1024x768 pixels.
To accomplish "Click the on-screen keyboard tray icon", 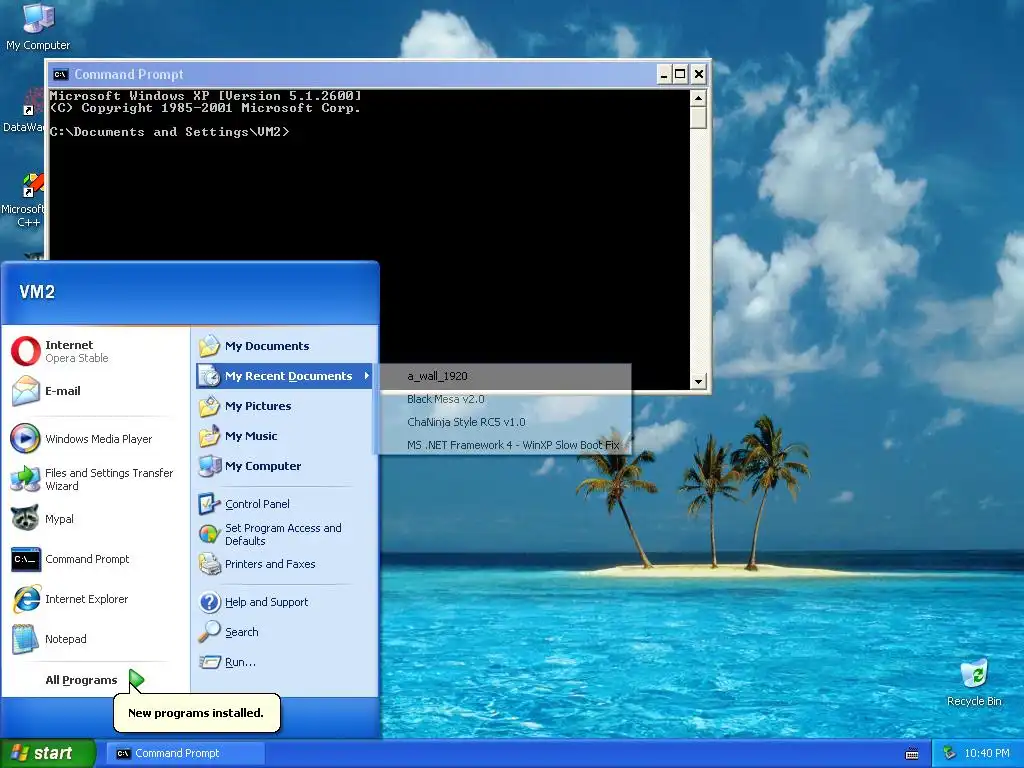I will pos(912,754).
